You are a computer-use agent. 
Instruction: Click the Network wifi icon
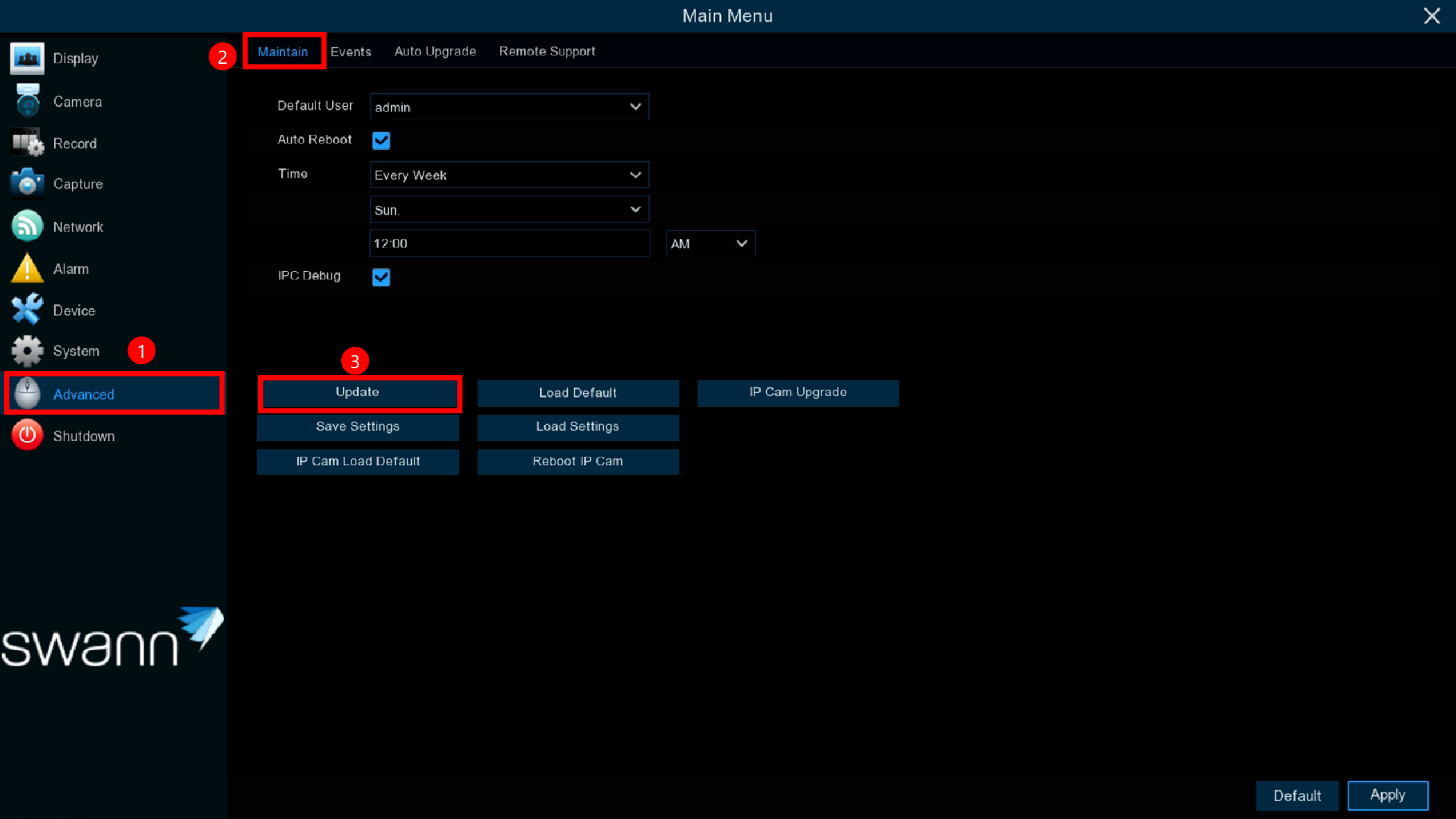click(x=27, y=227)
